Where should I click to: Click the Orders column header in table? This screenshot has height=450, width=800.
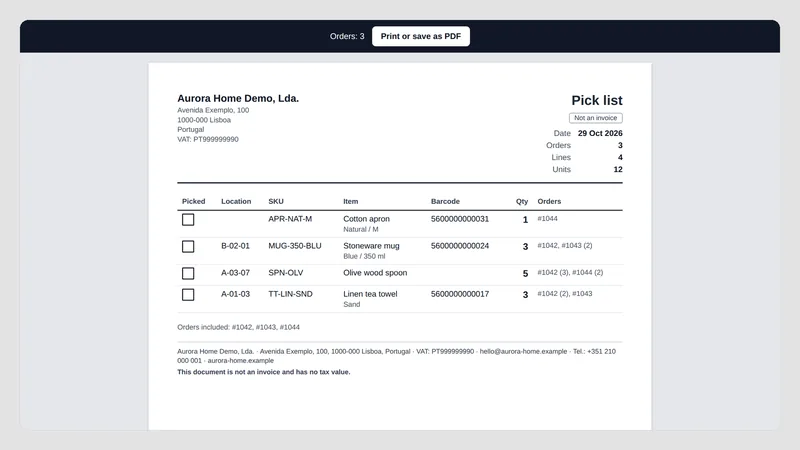pyautogui.click(x=549, y=202)
